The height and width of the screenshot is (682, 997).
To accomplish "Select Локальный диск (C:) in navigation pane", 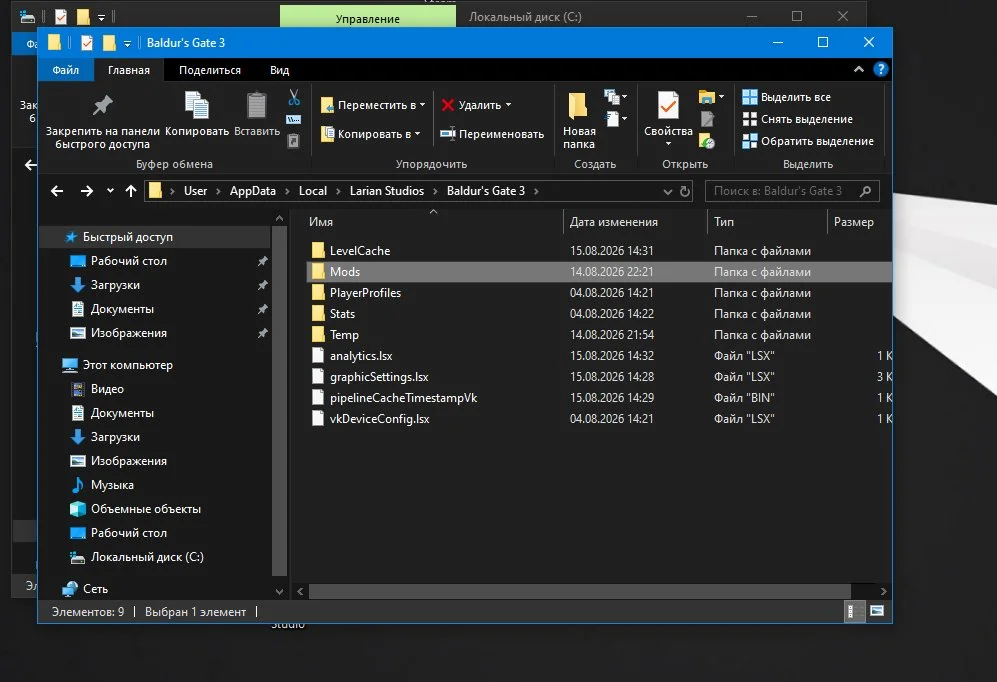I will coord(147,557).
